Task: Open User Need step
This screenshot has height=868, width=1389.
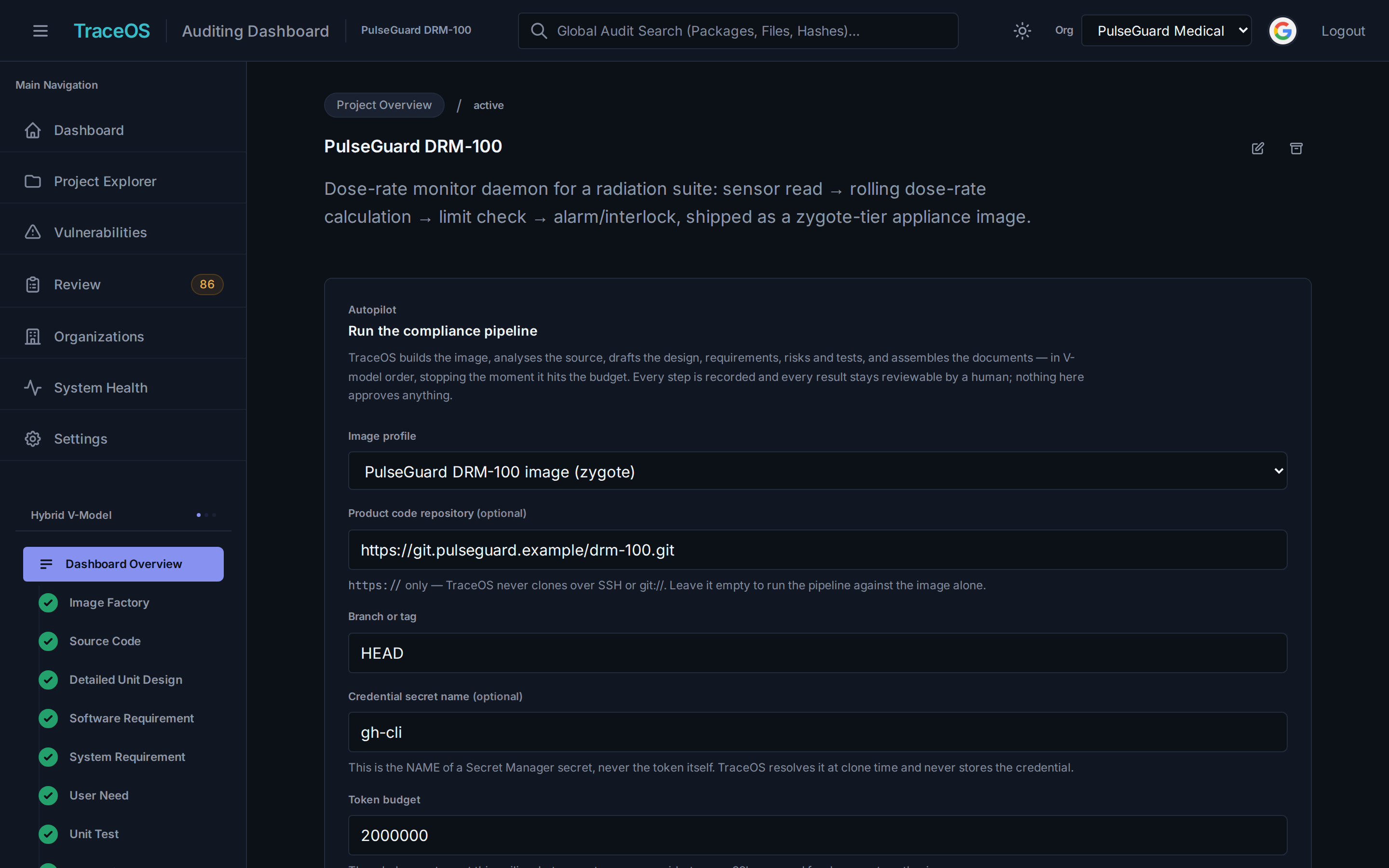Action: 99,795
